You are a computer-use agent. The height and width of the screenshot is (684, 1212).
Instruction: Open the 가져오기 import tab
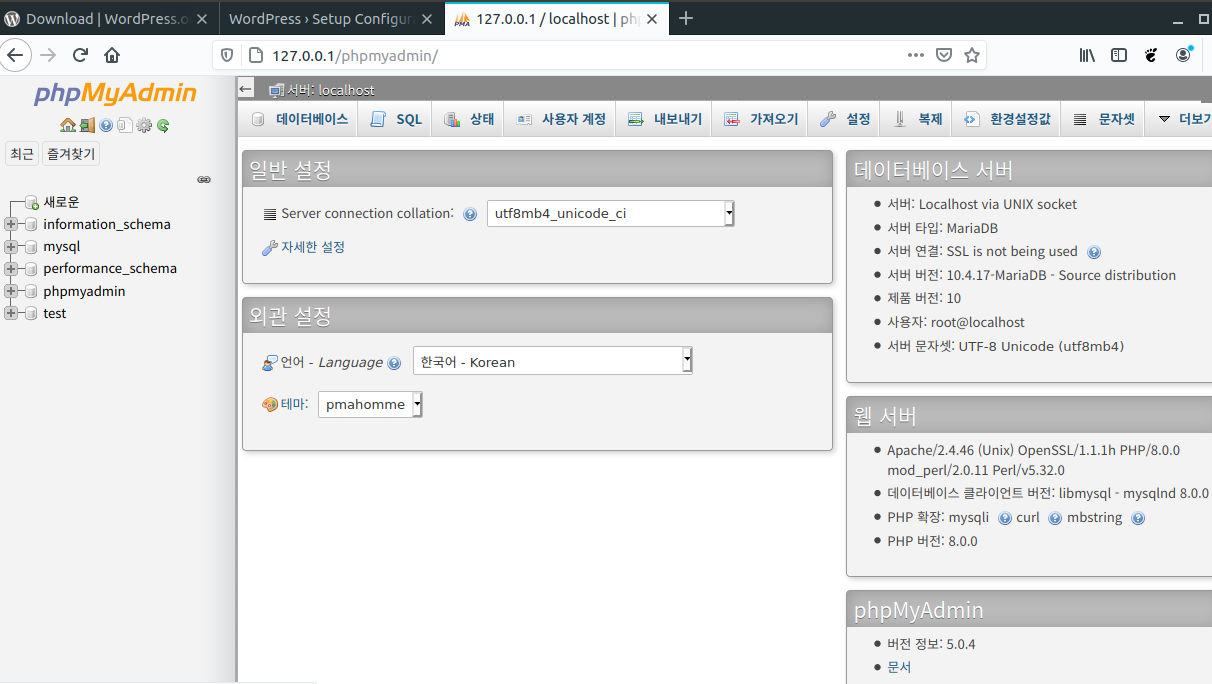tap(761, 119)
